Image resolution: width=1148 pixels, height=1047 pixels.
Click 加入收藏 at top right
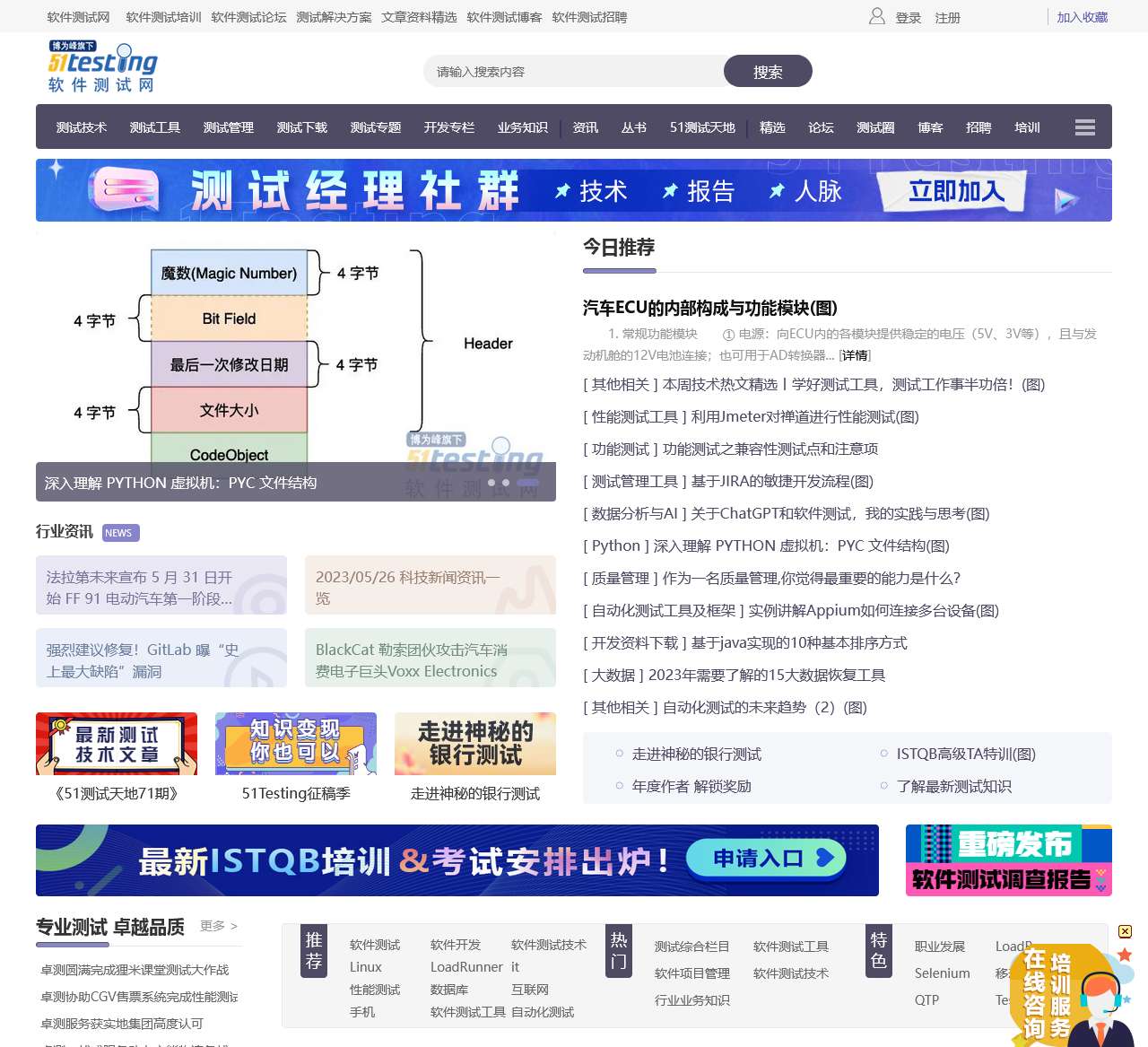(x=1083, y=17)
